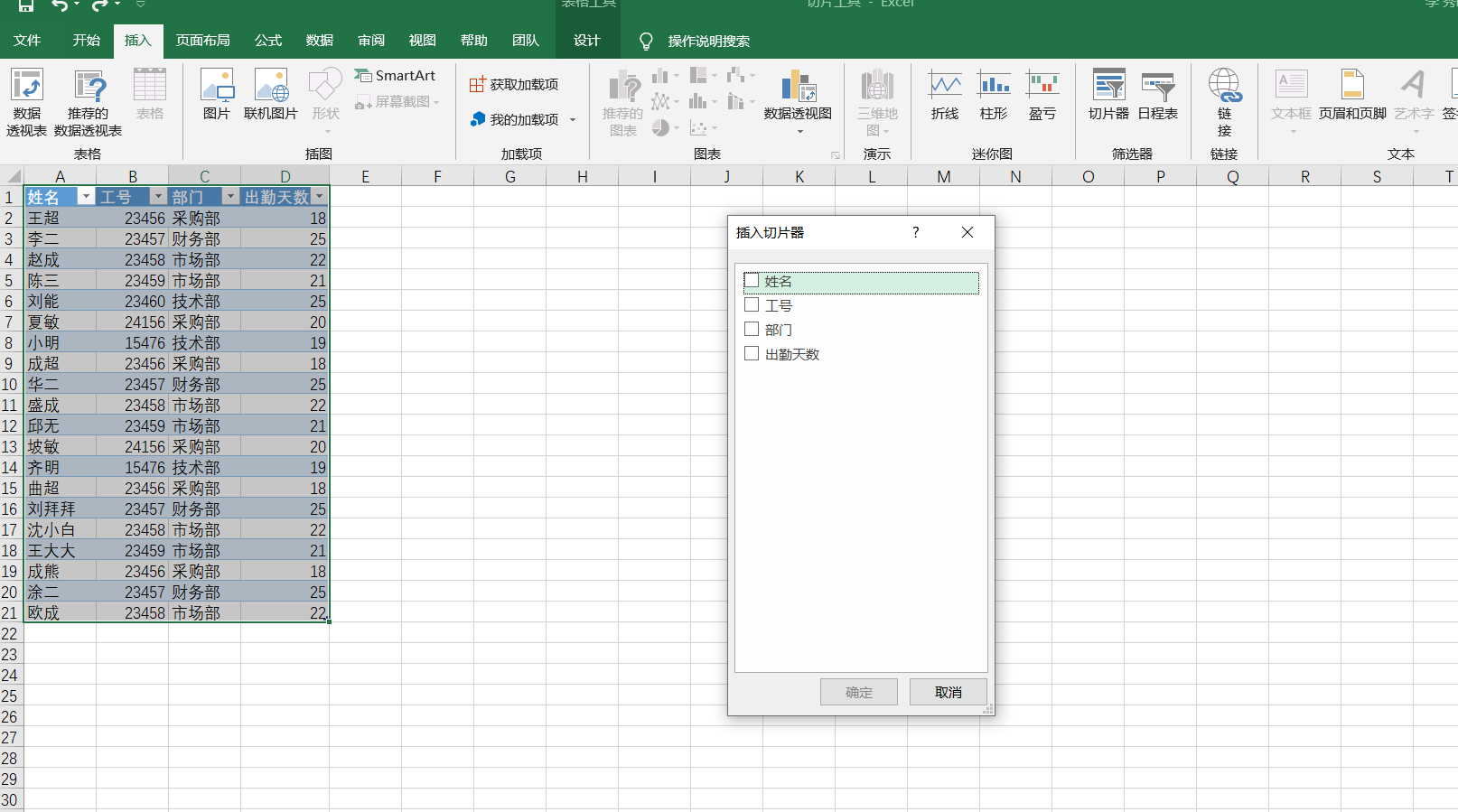
Task: Switch to the 审阅 (Review) tab
Action: [371, 41]
